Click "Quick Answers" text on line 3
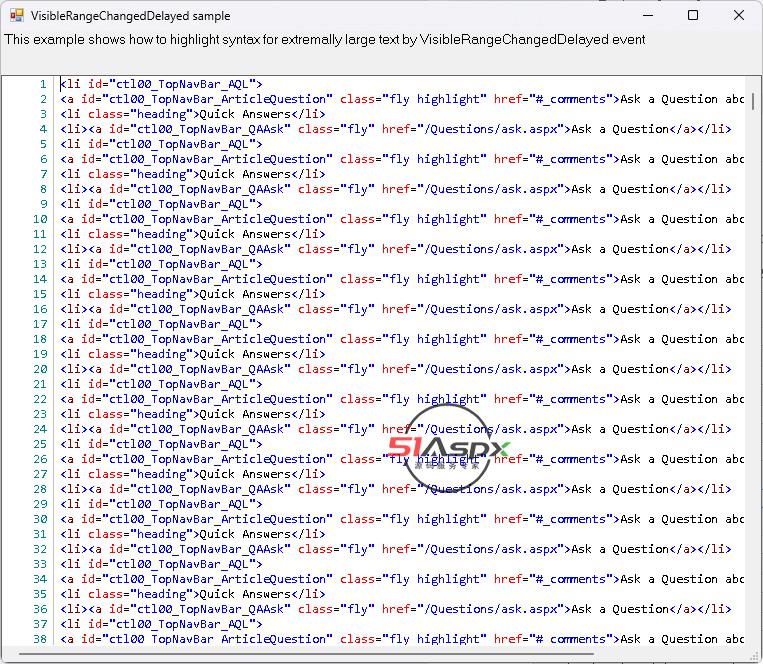The height and width of the screenshot is (664, 763). [x=245, y=114]
